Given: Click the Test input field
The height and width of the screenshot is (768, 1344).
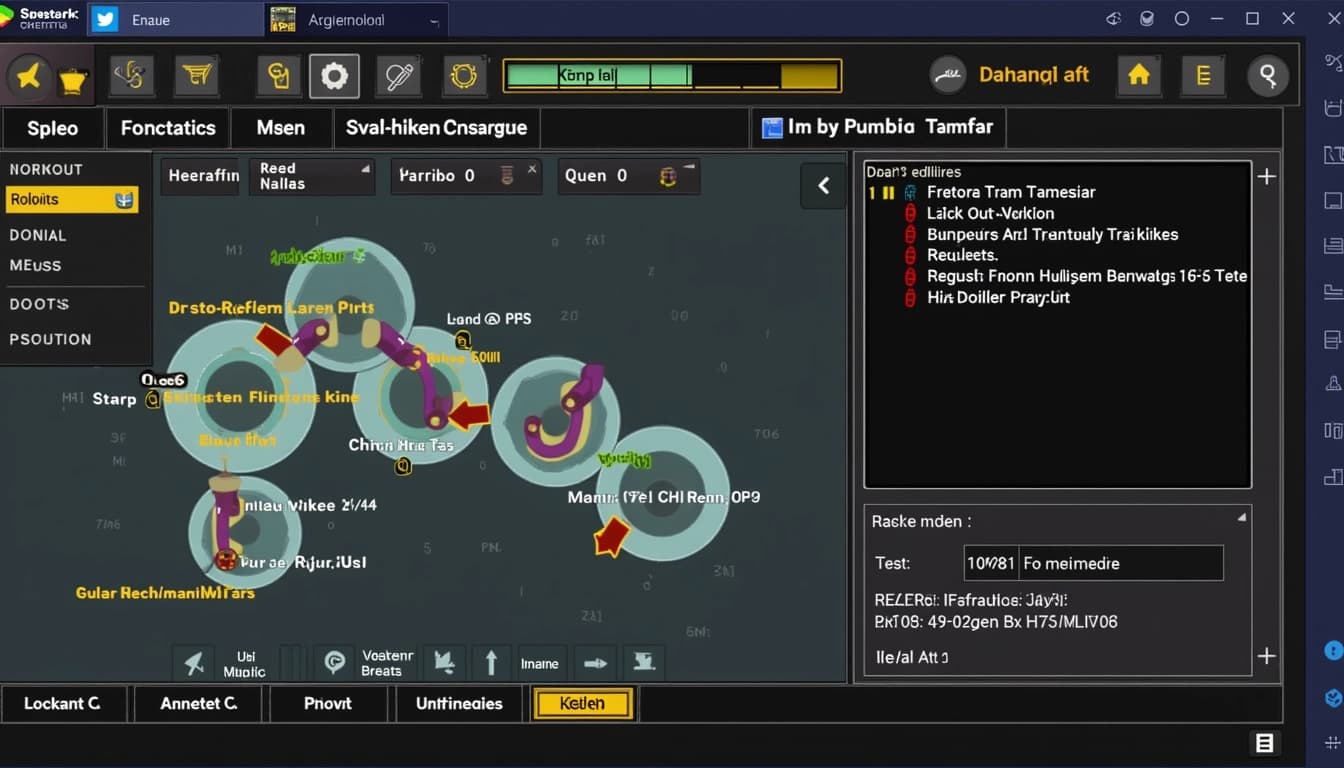Looking at the screenshot, I should point(1093,563).
